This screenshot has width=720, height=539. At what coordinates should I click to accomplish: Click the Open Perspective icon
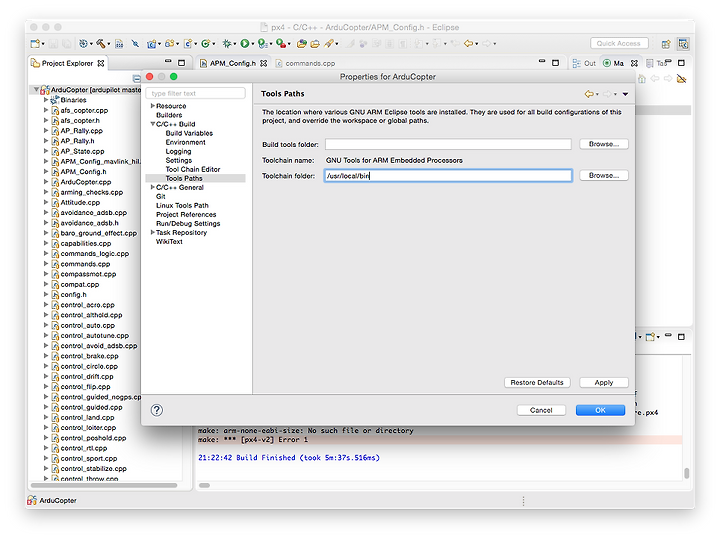pyautogui.click(x=666, y=44)
